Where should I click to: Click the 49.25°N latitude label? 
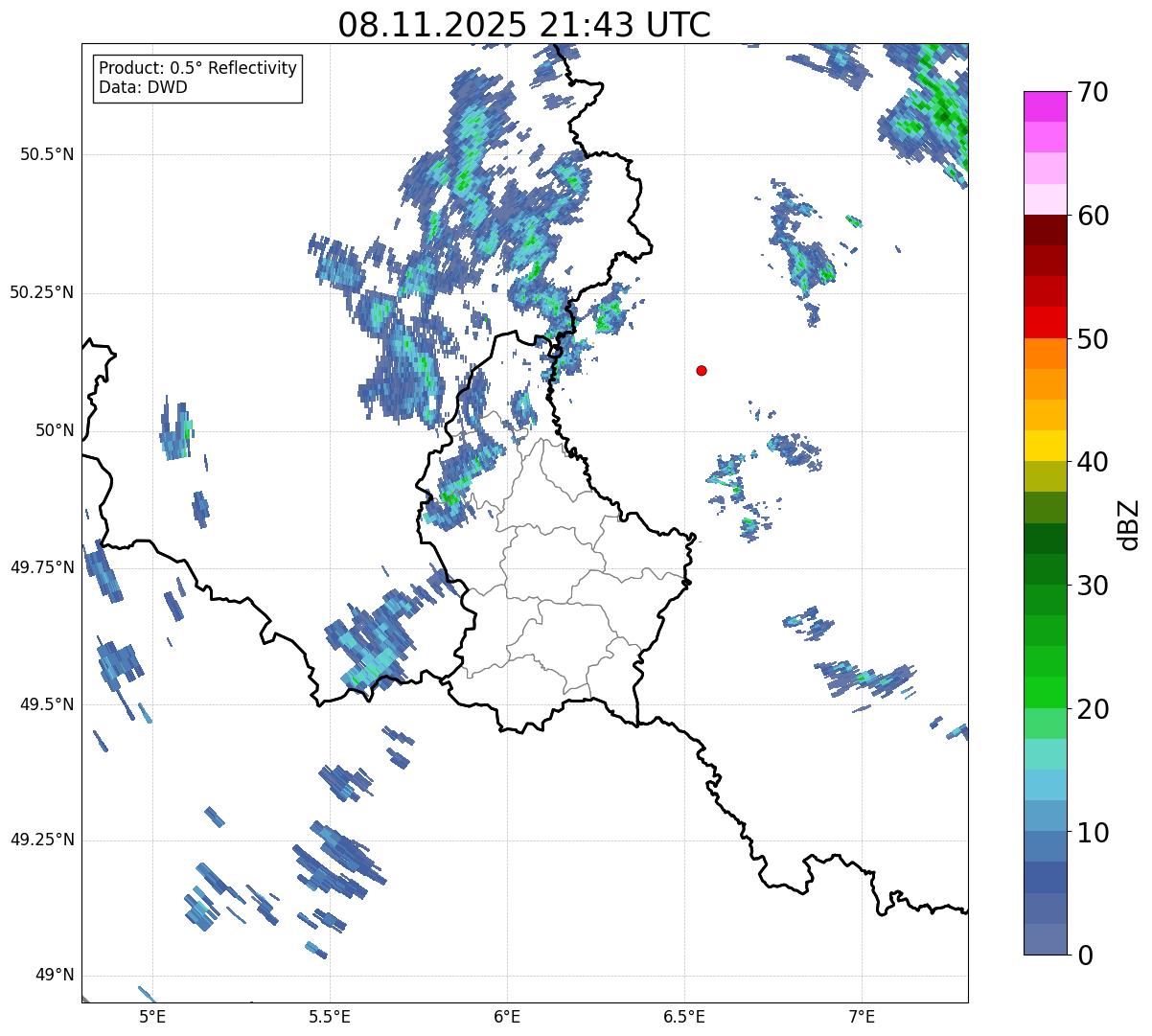42,840
